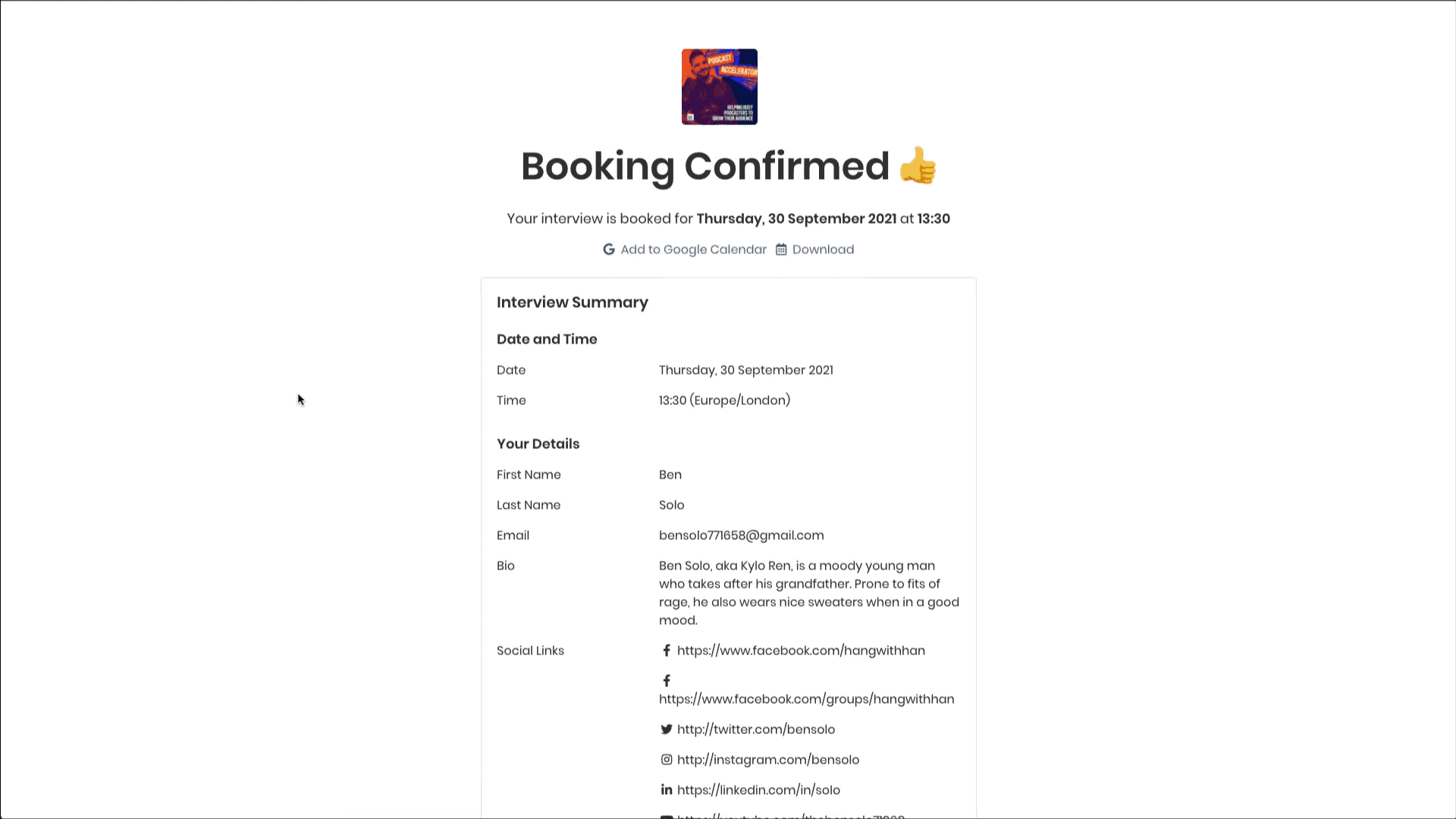Add booking to Google Calendar
The width and height of the screenshot is (1456, 819).
[693, 249]
